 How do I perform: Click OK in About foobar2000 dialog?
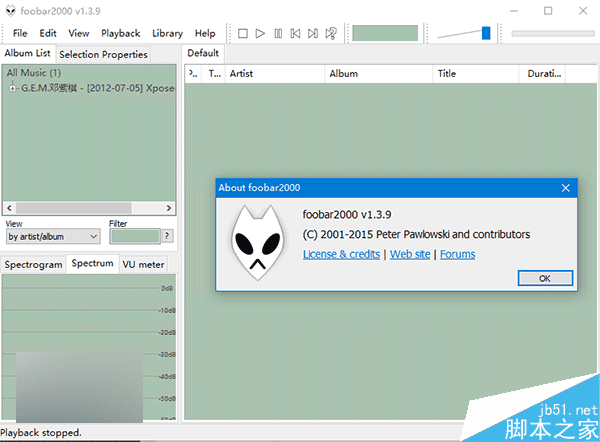(x=545, y=278)
